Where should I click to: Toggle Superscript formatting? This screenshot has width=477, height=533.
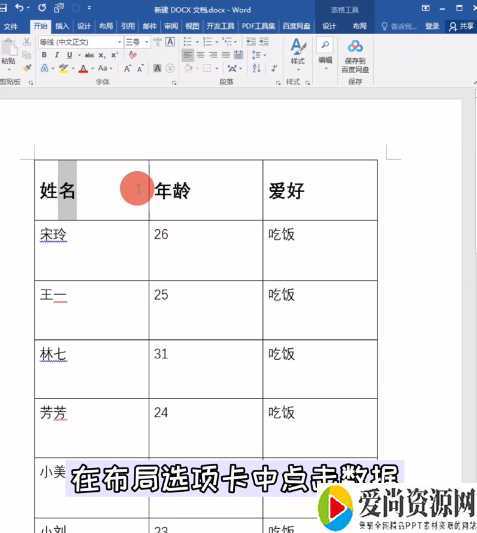(114, 55)
